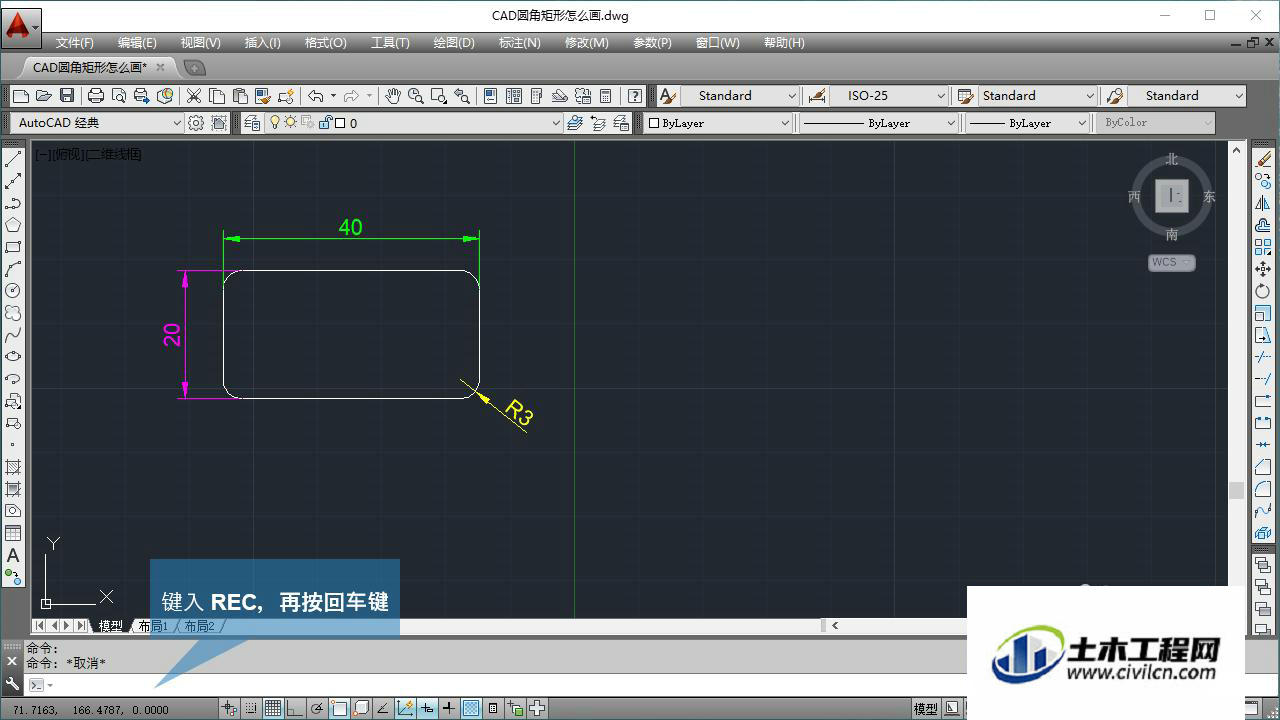Click the Zoom Realtime icon
Viewport: 1280px width, 720px height.
[x=415, y=96]
